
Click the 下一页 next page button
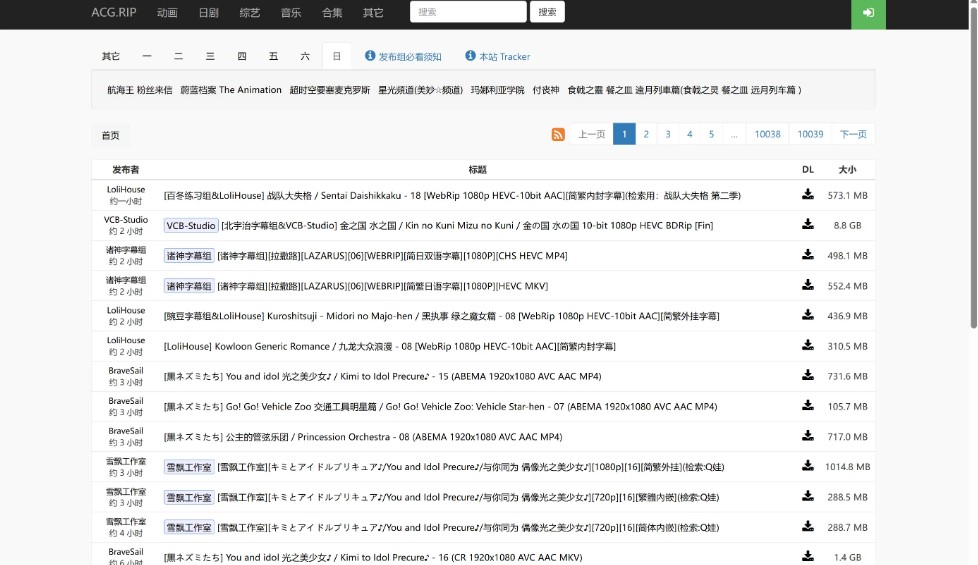pos(852,134)
